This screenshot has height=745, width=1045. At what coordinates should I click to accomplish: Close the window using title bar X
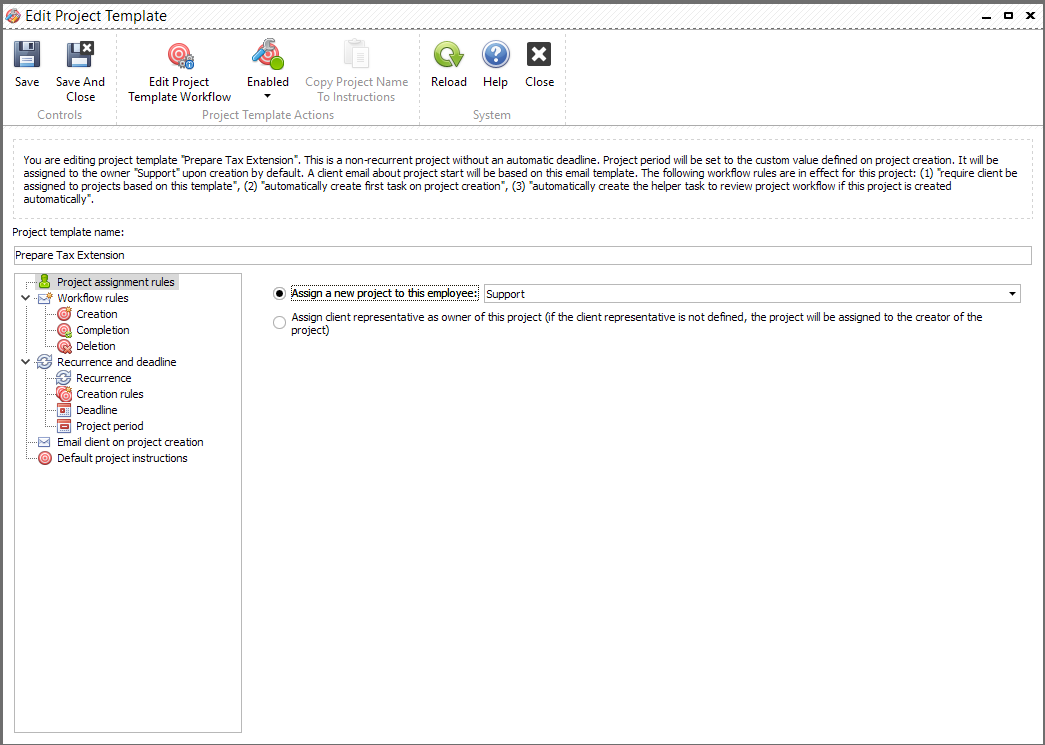[1030, 15]
